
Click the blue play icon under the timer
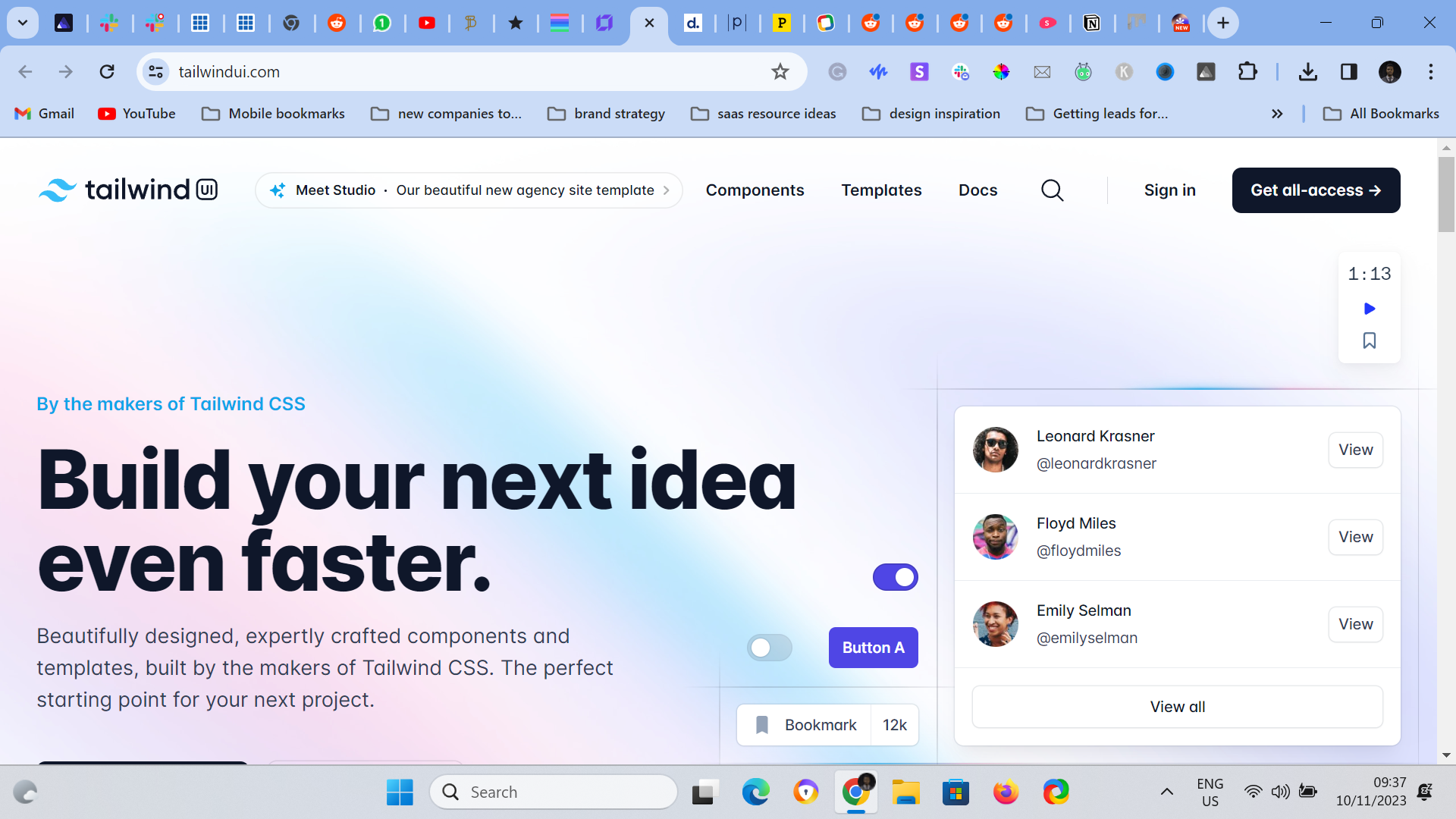(1369, 309)
